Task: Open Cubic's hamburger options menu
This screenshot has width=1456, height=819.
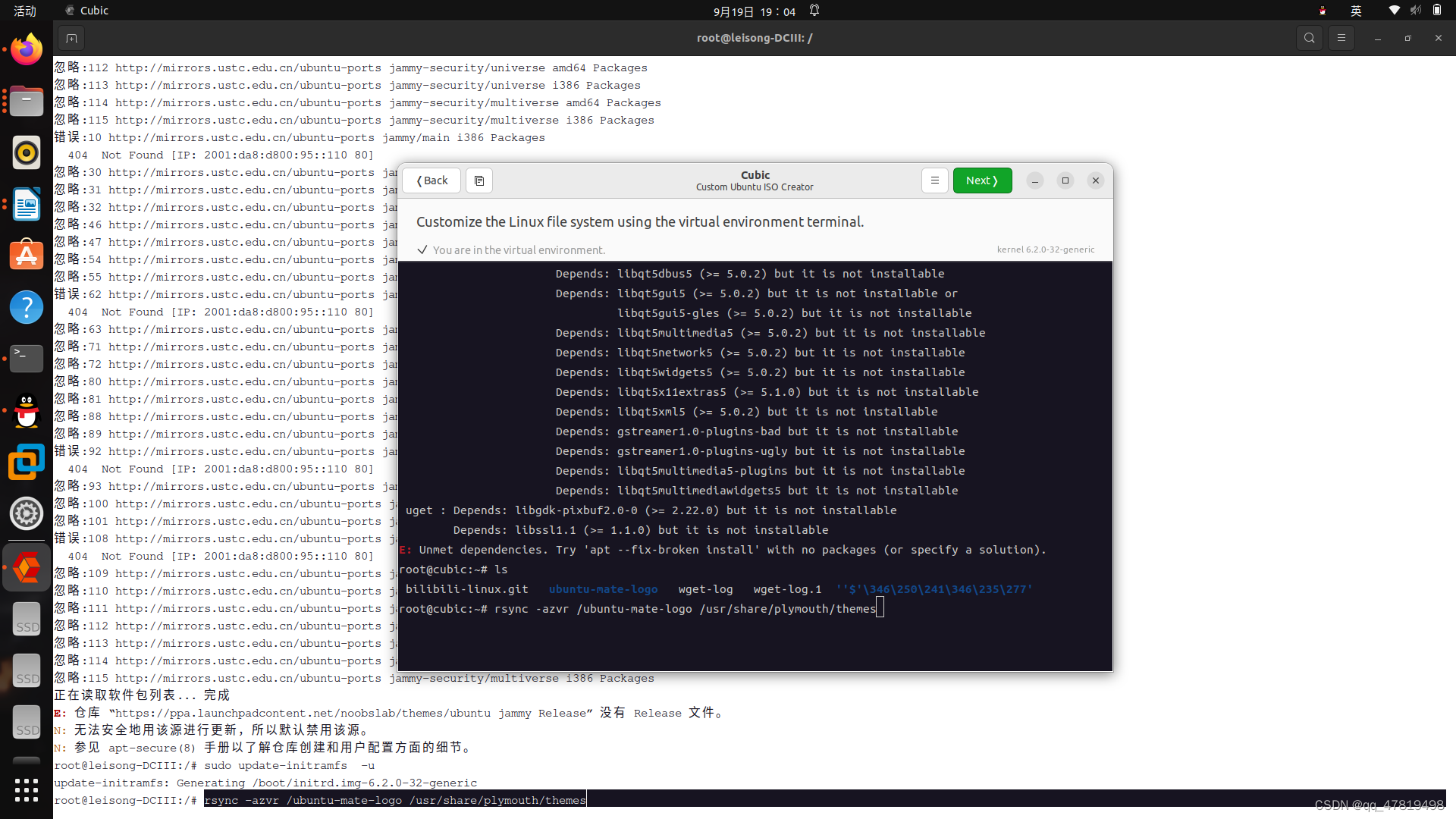Action: click(934, 180)
